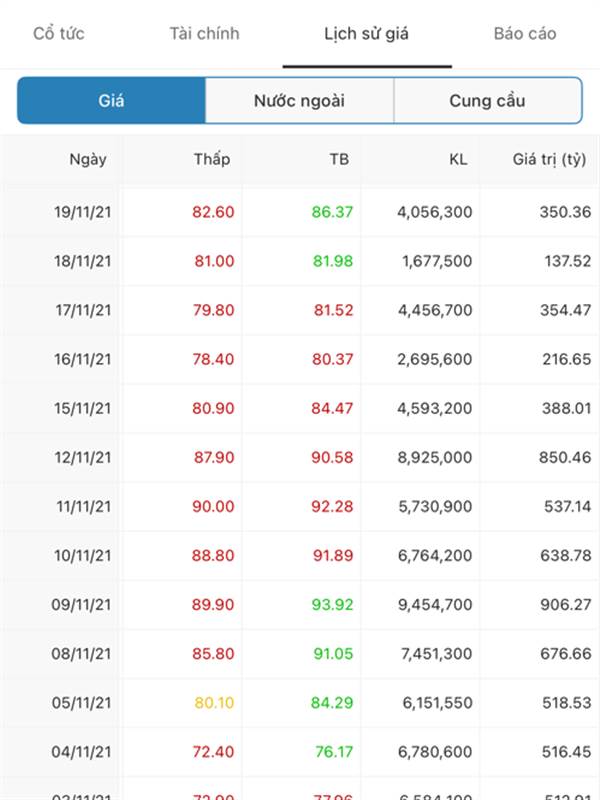600x800 pixels.
Task: Tap the volume 8,925,000 cell
Action: tap(435, 457)
